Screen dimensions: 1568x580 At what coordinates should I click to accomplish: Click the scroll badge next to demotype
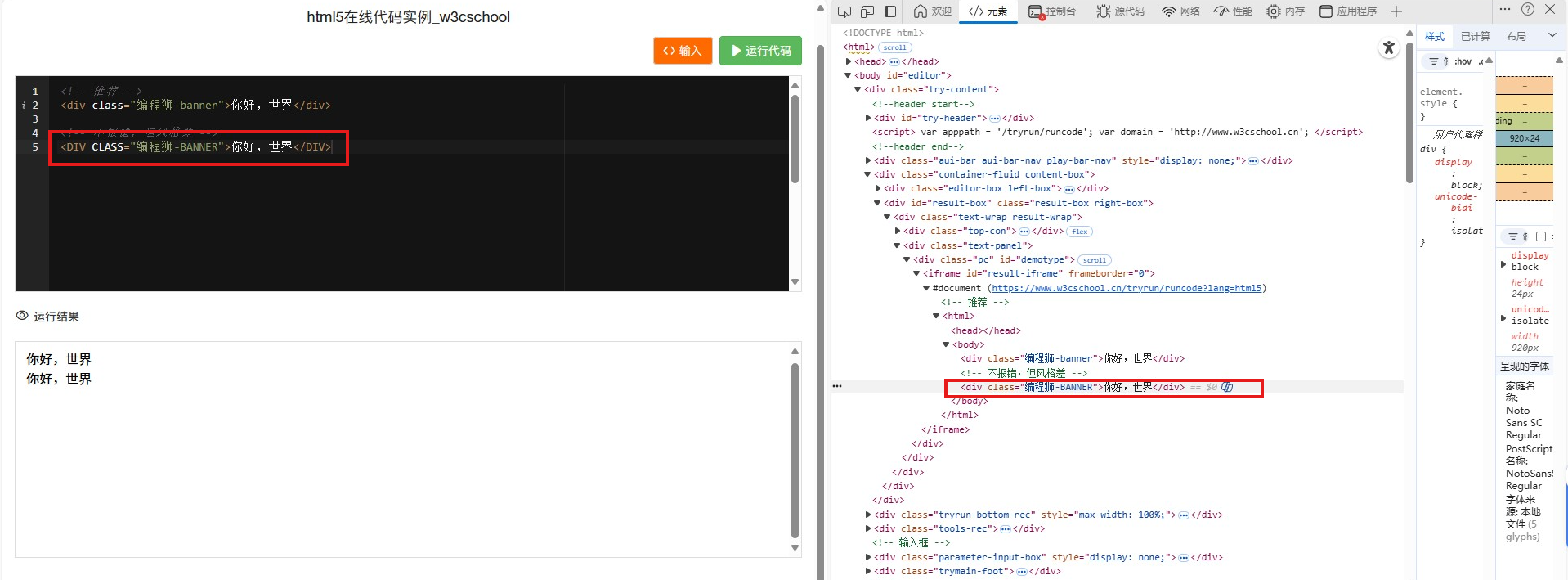1094,260
